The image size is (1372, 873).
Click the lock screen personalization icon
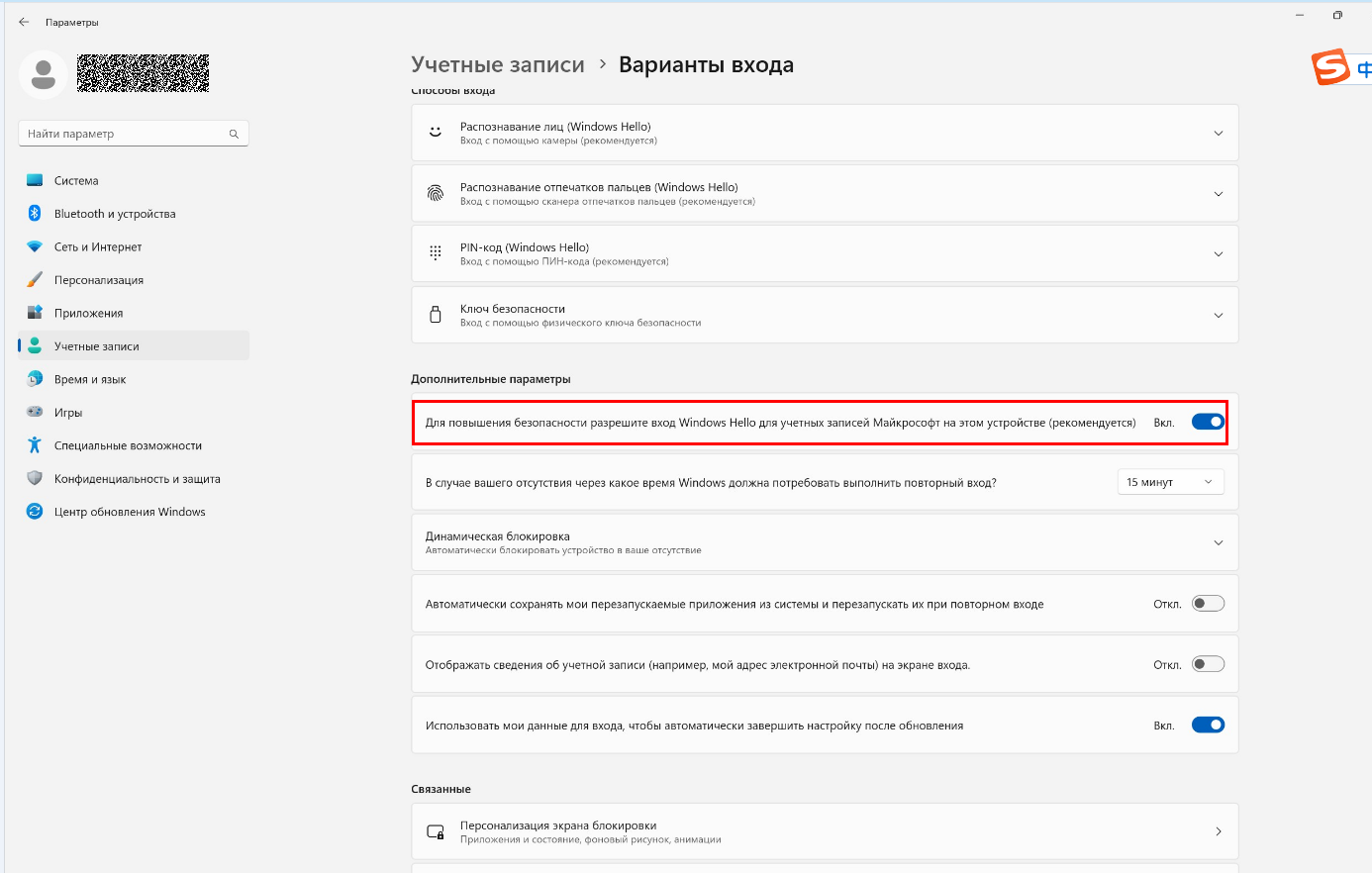(x=436, y=831)
